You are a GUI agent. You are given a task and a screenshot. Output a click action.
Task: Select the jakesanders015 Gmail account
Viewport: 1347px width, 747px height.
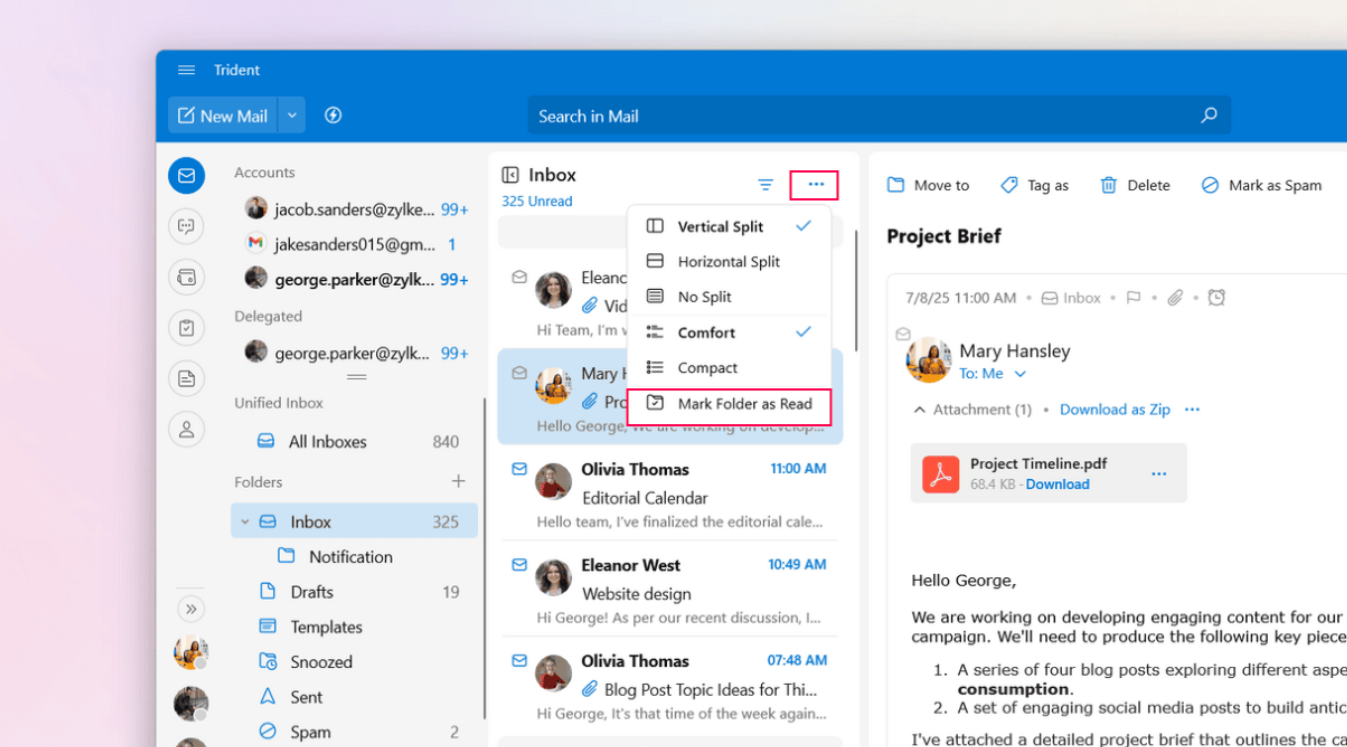point(355,243)
